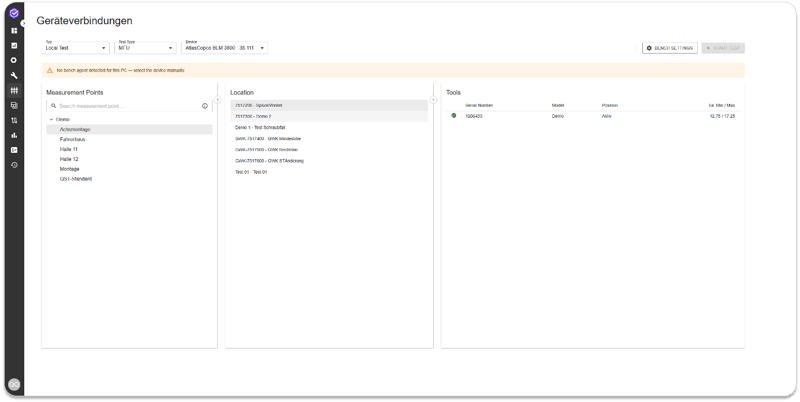This screenshot has height=402, width=800.
Task: Click the Model column header in Tools
Action: click(558, 105)
